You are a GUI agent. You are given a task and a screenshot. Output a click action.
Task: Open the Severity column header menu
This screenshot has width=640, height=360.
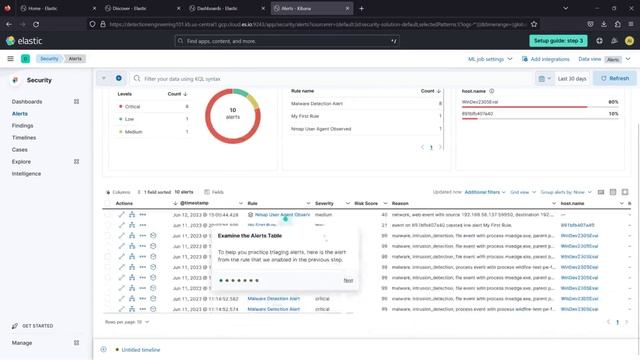(x=347, y=203)
